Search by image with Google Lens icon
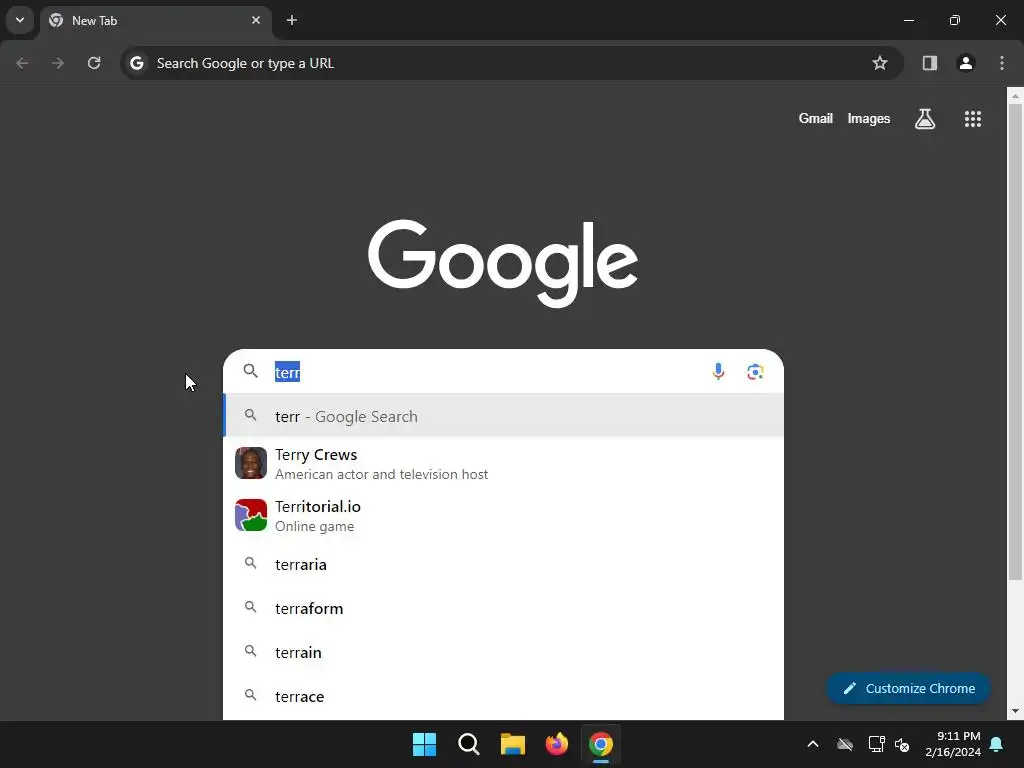1024x768 pixels. pyautogui.click(x=755, y=372)
